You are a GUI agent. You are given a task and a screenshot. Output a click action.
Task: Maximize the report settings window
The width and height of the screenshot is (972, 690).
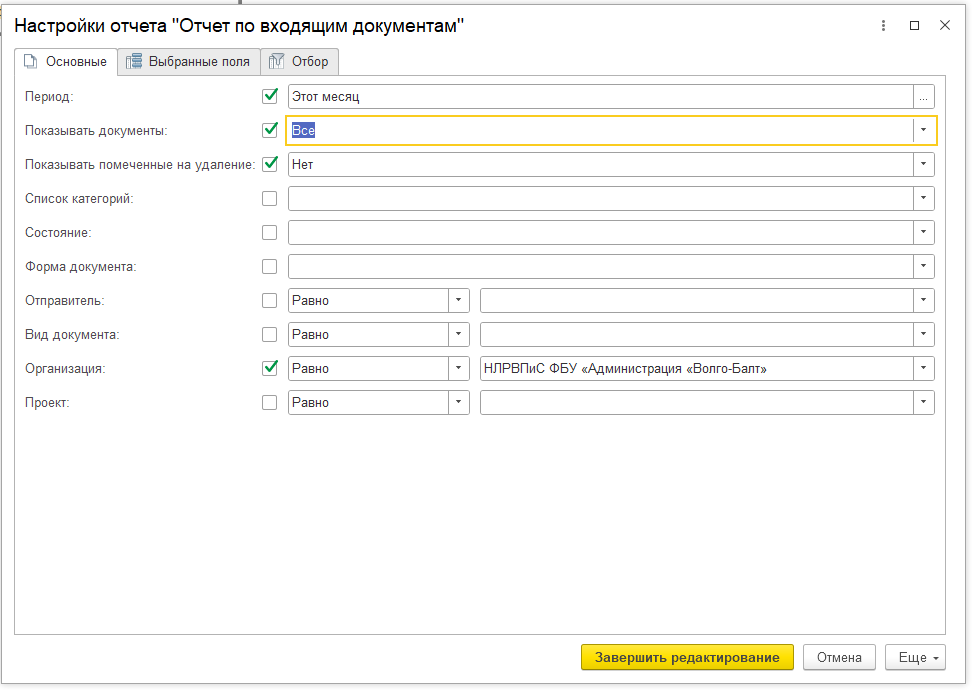(x=914, y=26)
